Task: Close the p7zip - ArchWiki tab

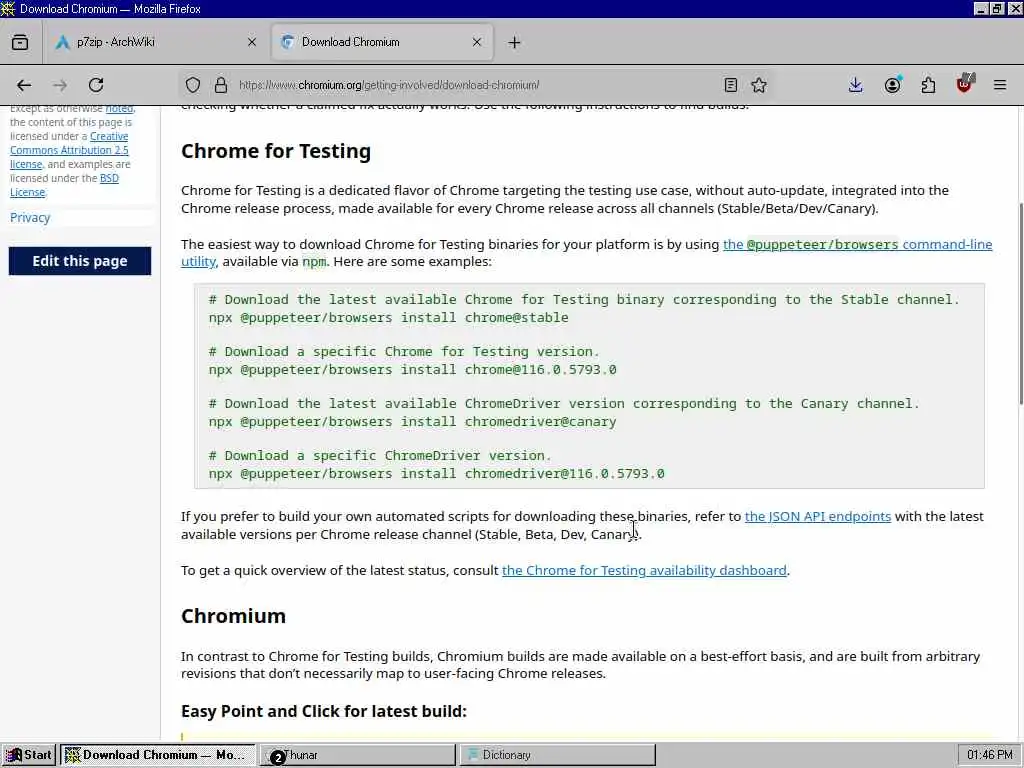Action: coord(251,42)
